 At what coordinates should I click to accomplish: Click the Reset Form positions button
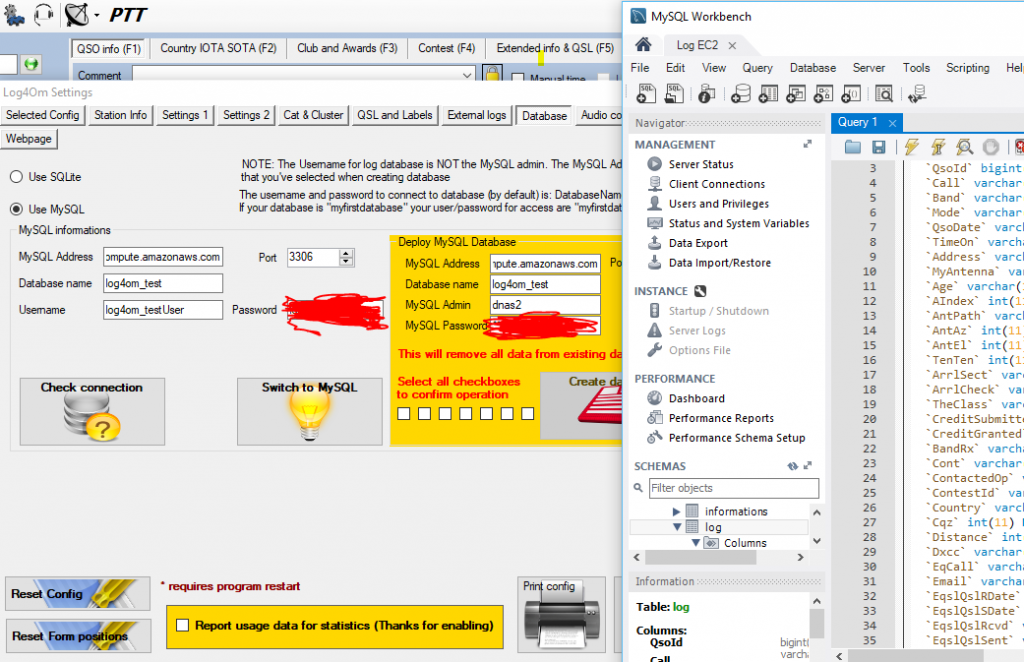(x=78, y=636)
